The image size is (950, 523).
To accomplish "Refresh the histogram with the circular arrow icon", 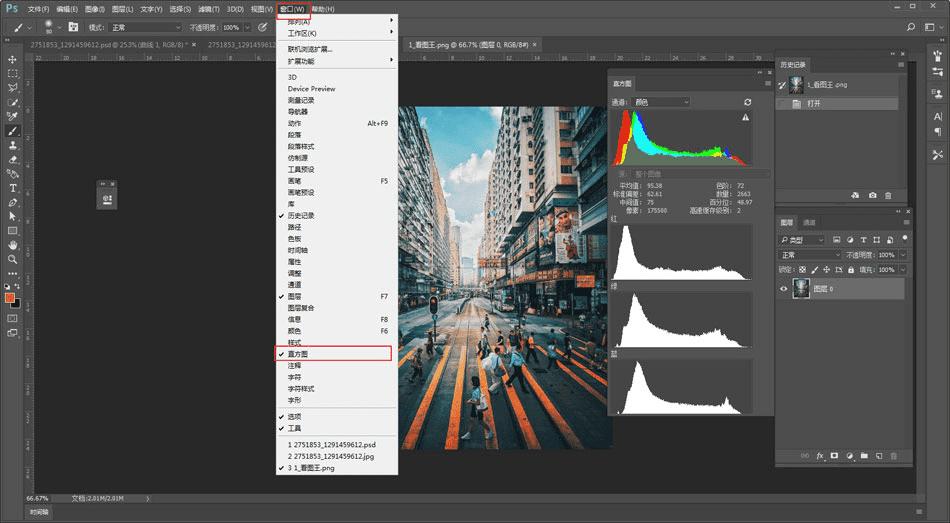I will (x=747, y=102).
